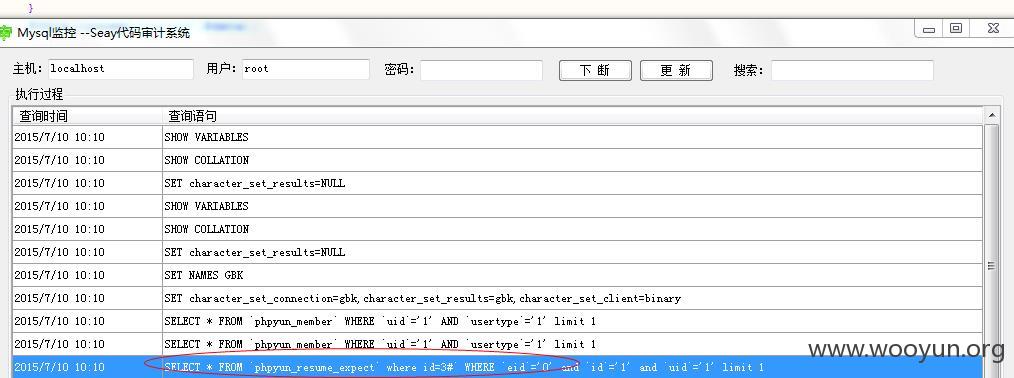Focus the 搜索 search field
The width and height of the screenshot is (1014, 378).
852,70
